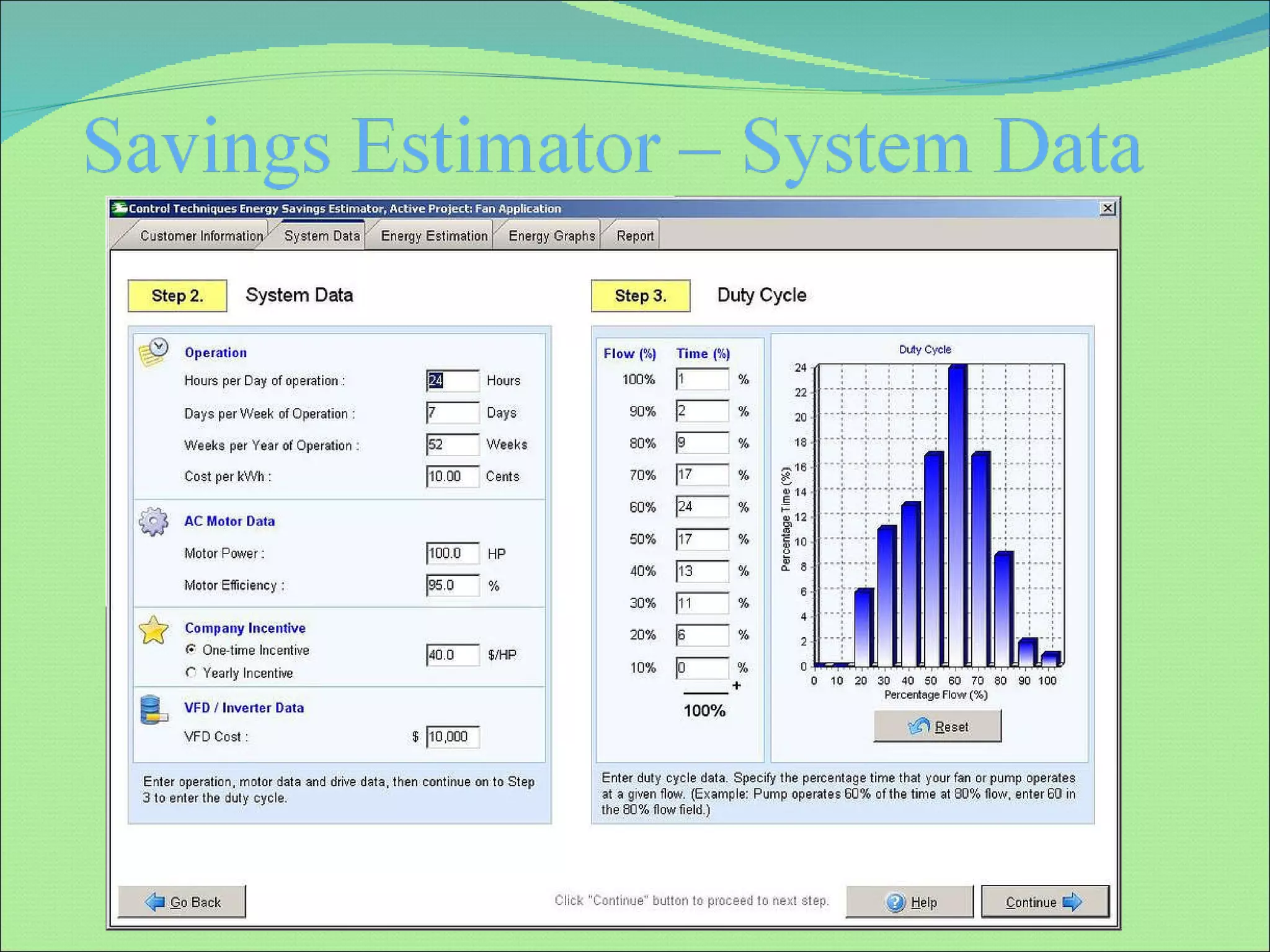Click the 60% flow time field

point(703,507)
